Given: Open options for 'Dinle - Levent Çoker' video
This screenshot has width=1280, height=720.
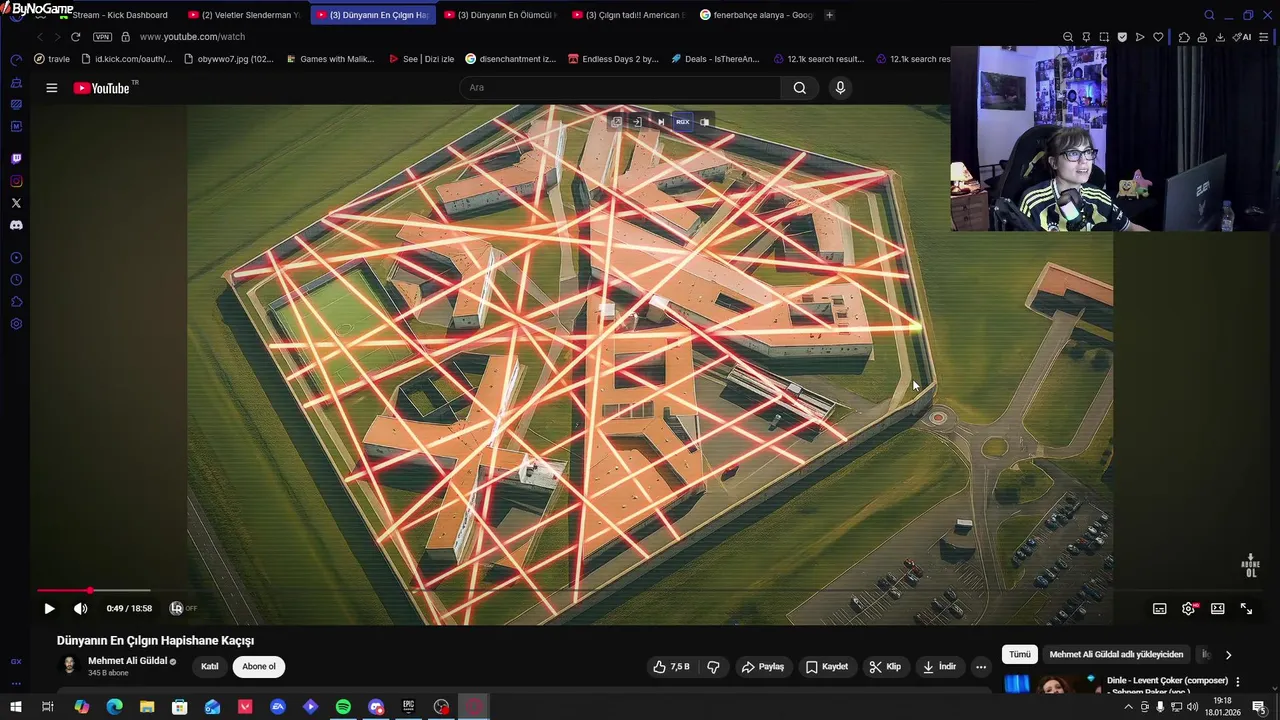Looking at the screenshot, I should click(1238, 682).
